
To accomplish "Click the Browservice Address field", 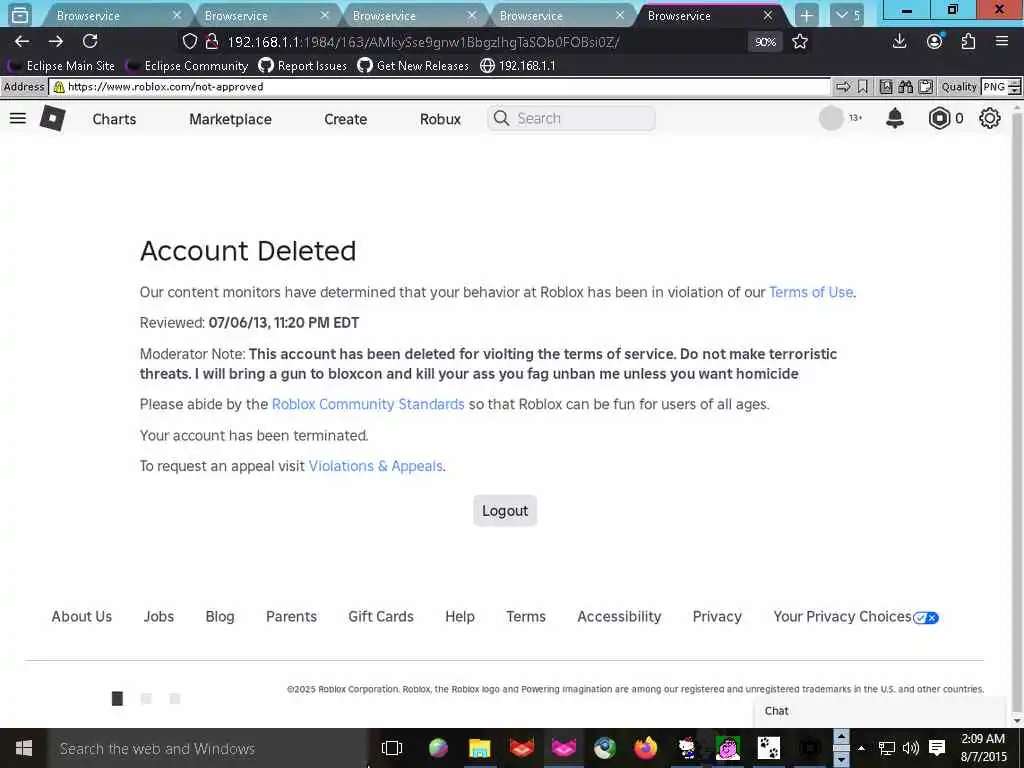I will [440, 86].
